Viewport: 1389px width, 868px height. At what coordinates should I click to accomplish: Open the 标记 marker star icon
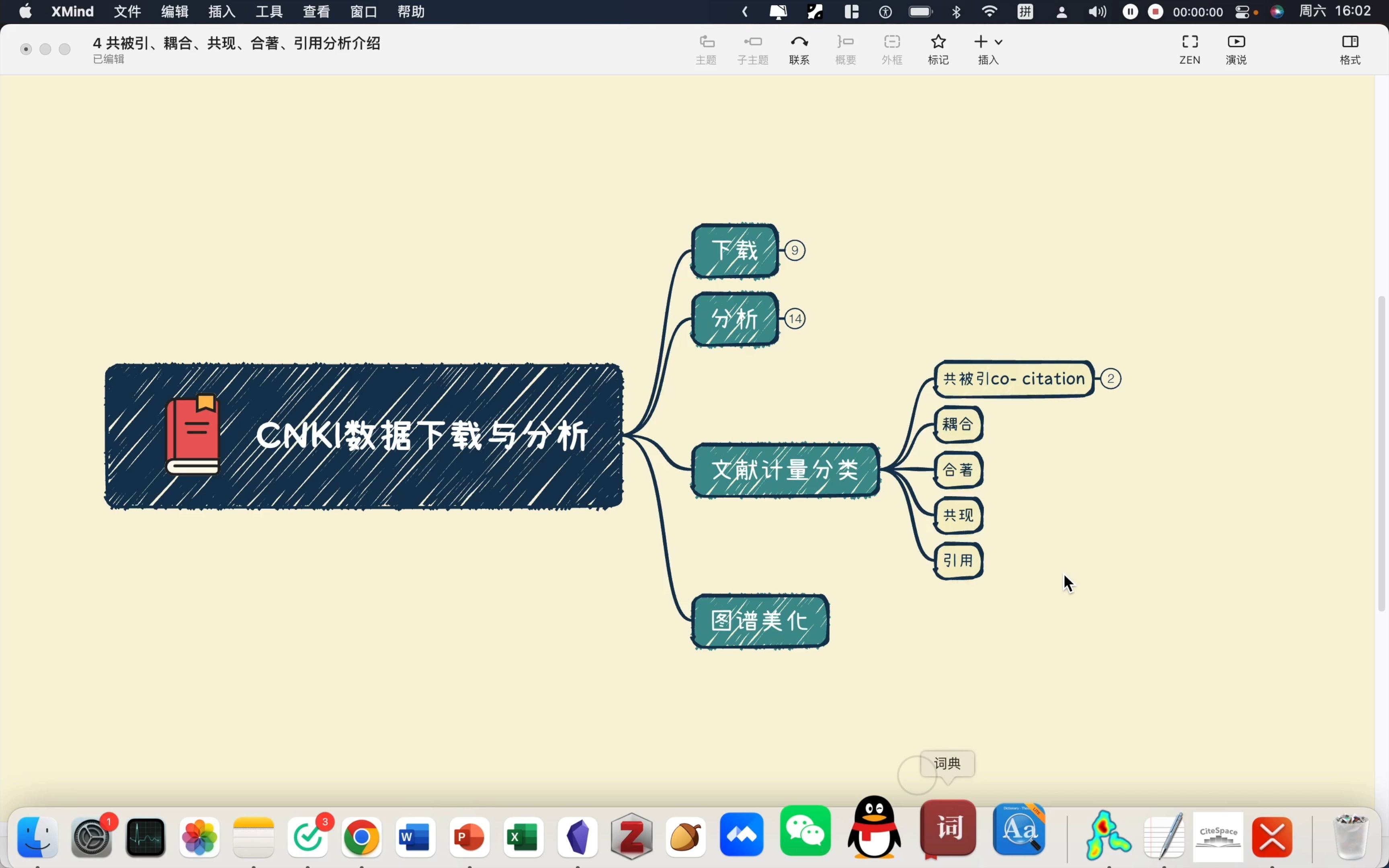pos(938,49)
